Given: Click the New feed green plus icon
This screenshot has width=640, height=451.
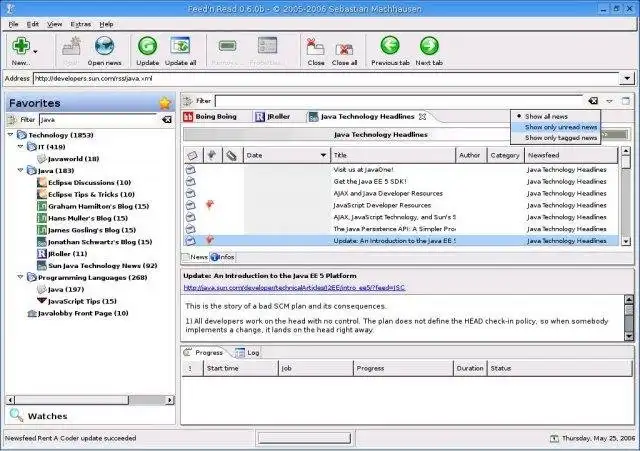Looking at the screenshot, I should pyautogui.click(x=20, y=46).
